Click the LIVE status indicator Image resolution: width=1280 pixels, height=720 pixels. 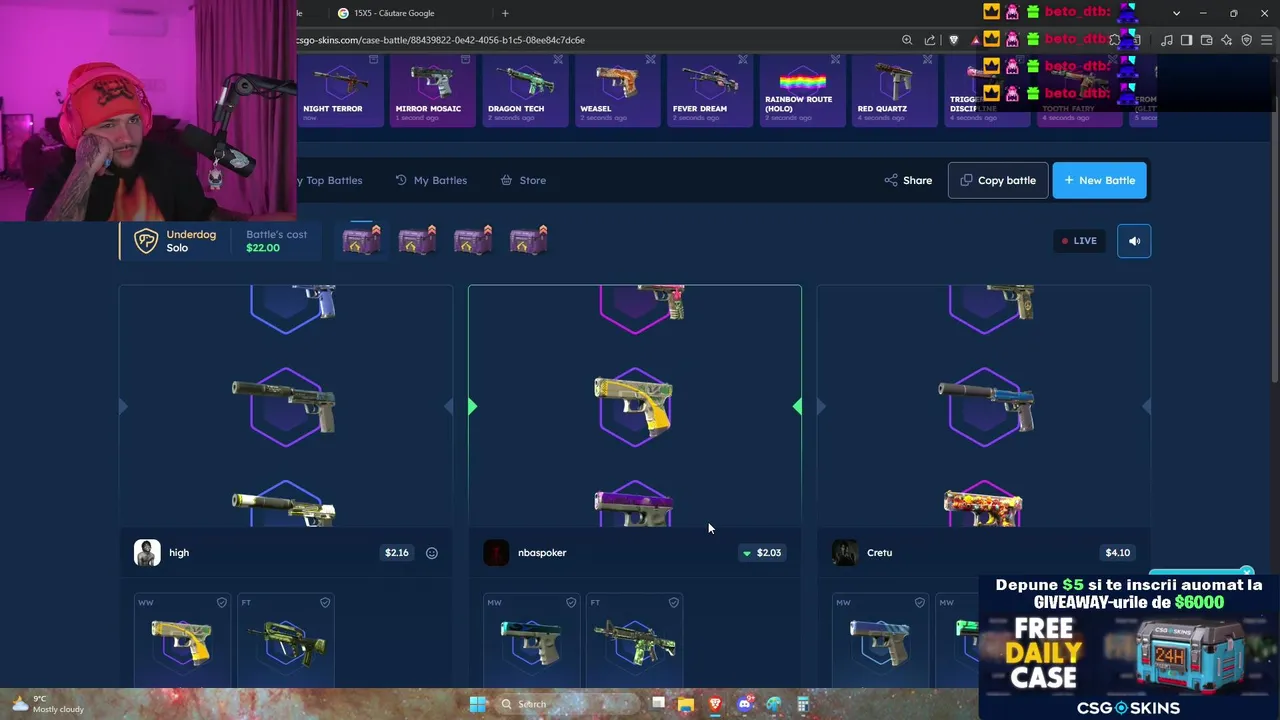tap(1080, 241)
